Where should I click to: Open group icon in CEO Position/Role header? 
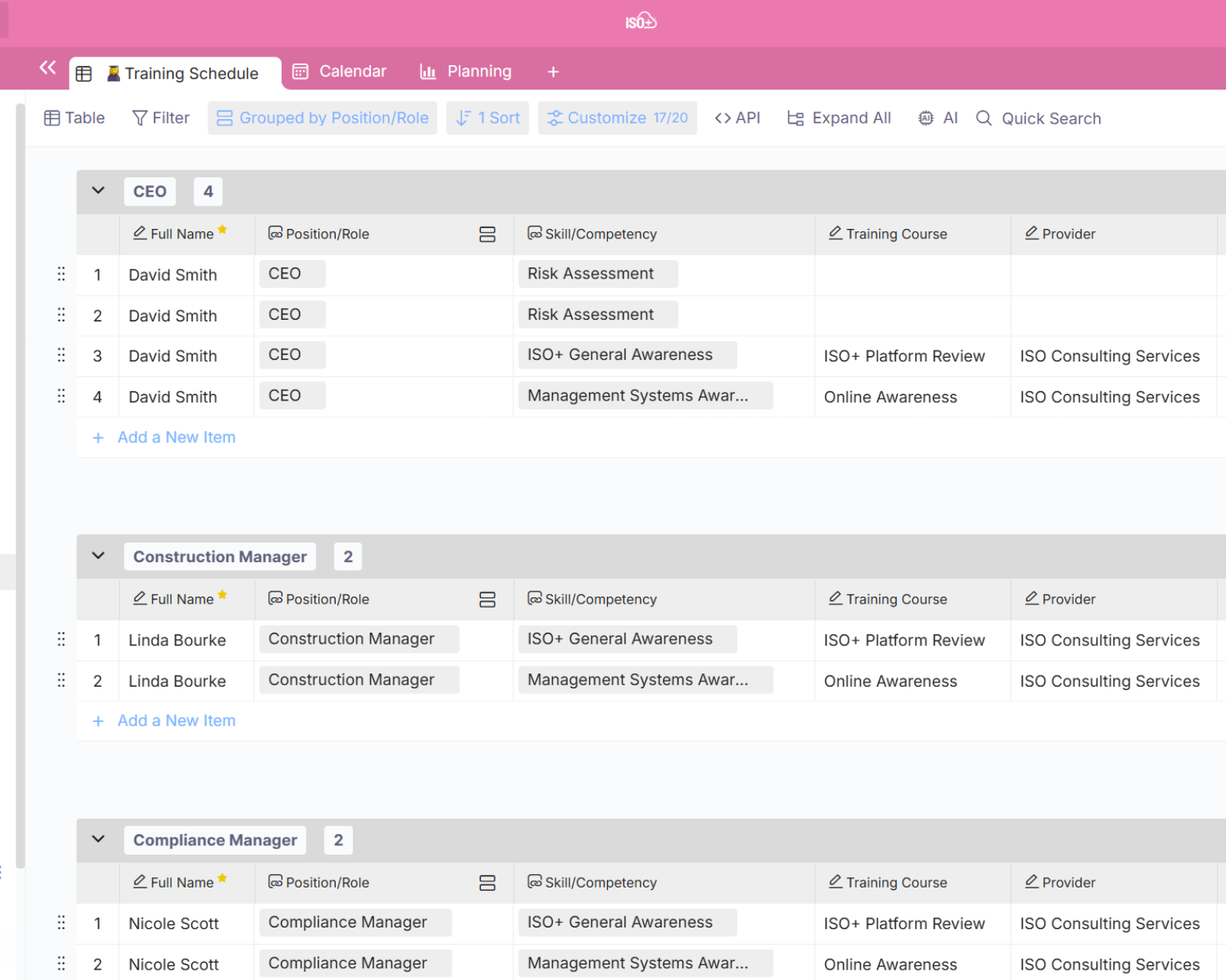[487, 234]
